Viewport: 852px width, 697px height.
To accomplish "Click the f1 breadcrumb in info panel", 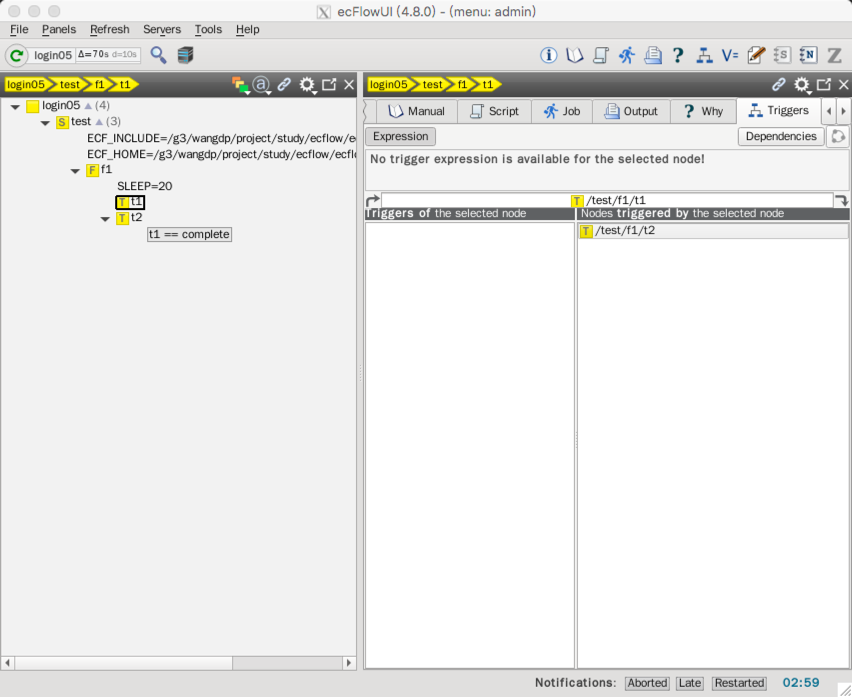I will click(x=462, y=85).
